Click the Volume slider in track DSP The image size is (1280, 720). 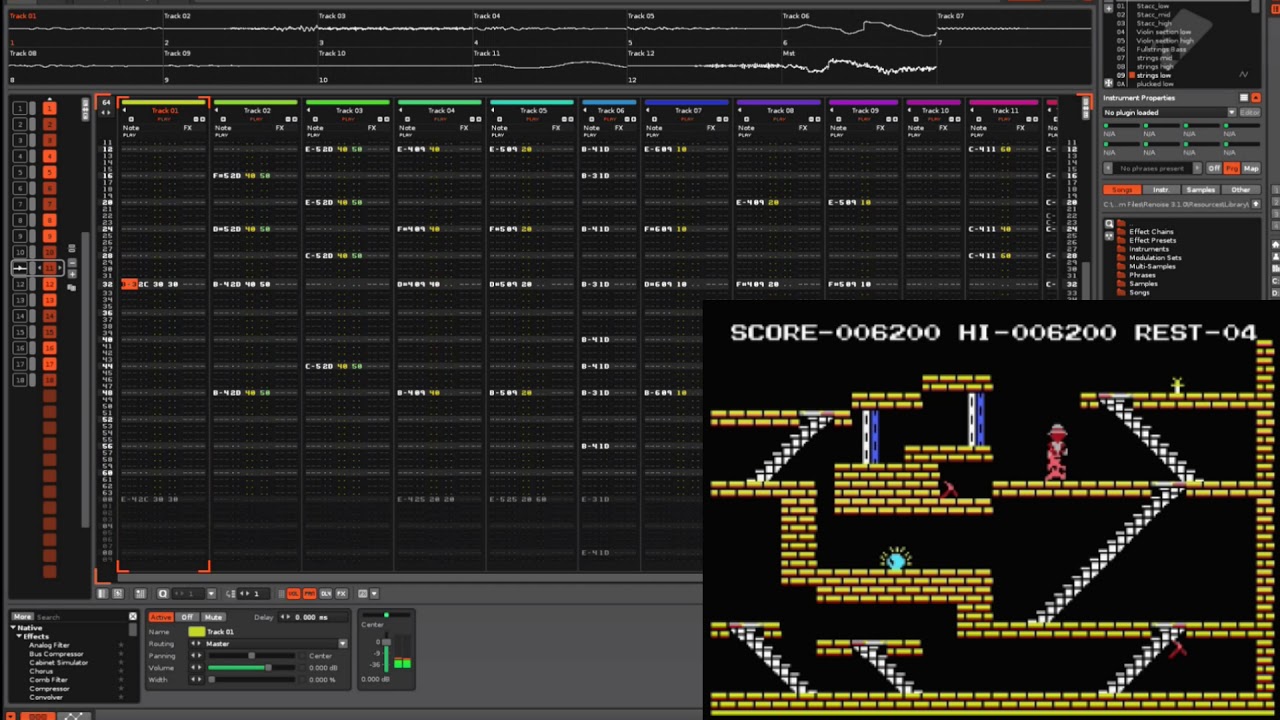(x=251, y=668)
